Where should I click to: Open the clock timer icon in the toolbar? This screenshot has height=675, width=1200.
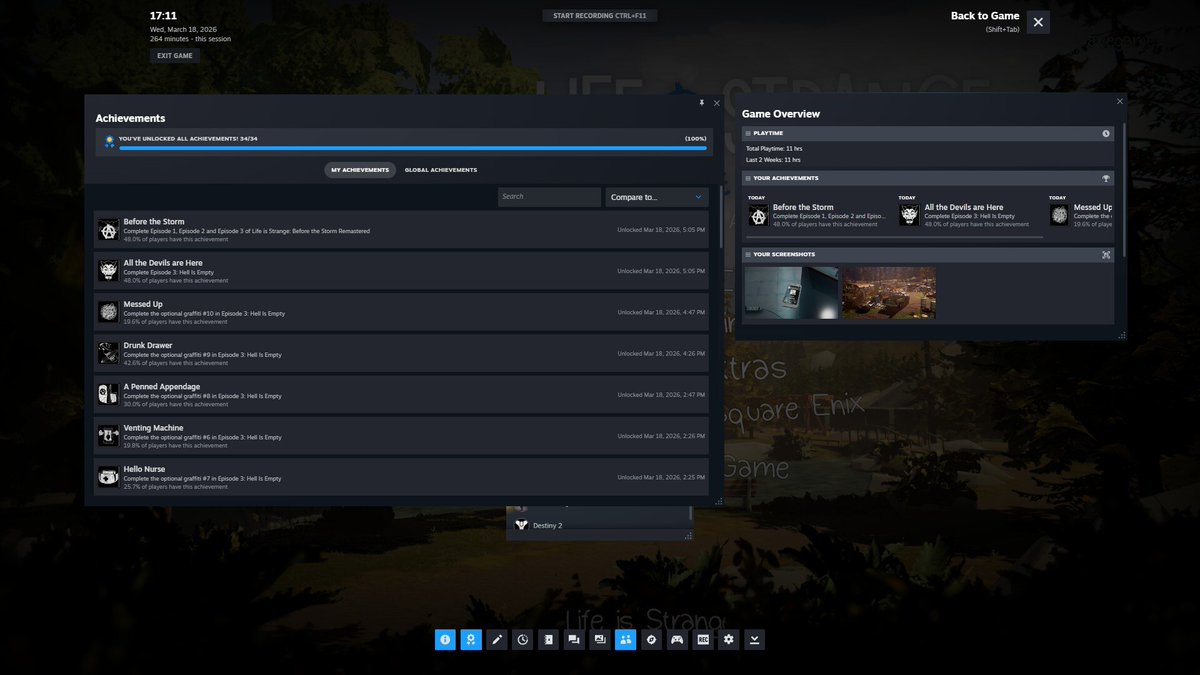522,639
